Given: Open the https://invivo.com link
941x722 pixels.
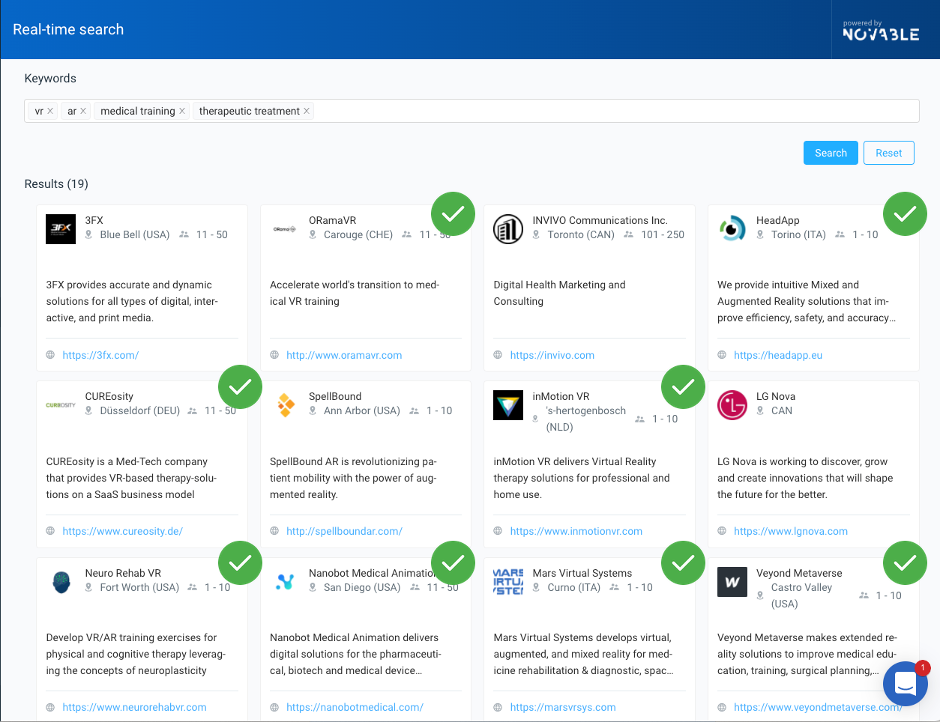Looking at the screenshot, I should pos(552,355).
